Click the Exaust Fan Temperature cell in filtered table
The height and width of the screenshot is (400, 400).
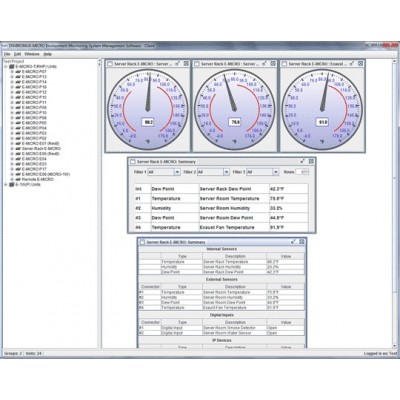(234, 228)
